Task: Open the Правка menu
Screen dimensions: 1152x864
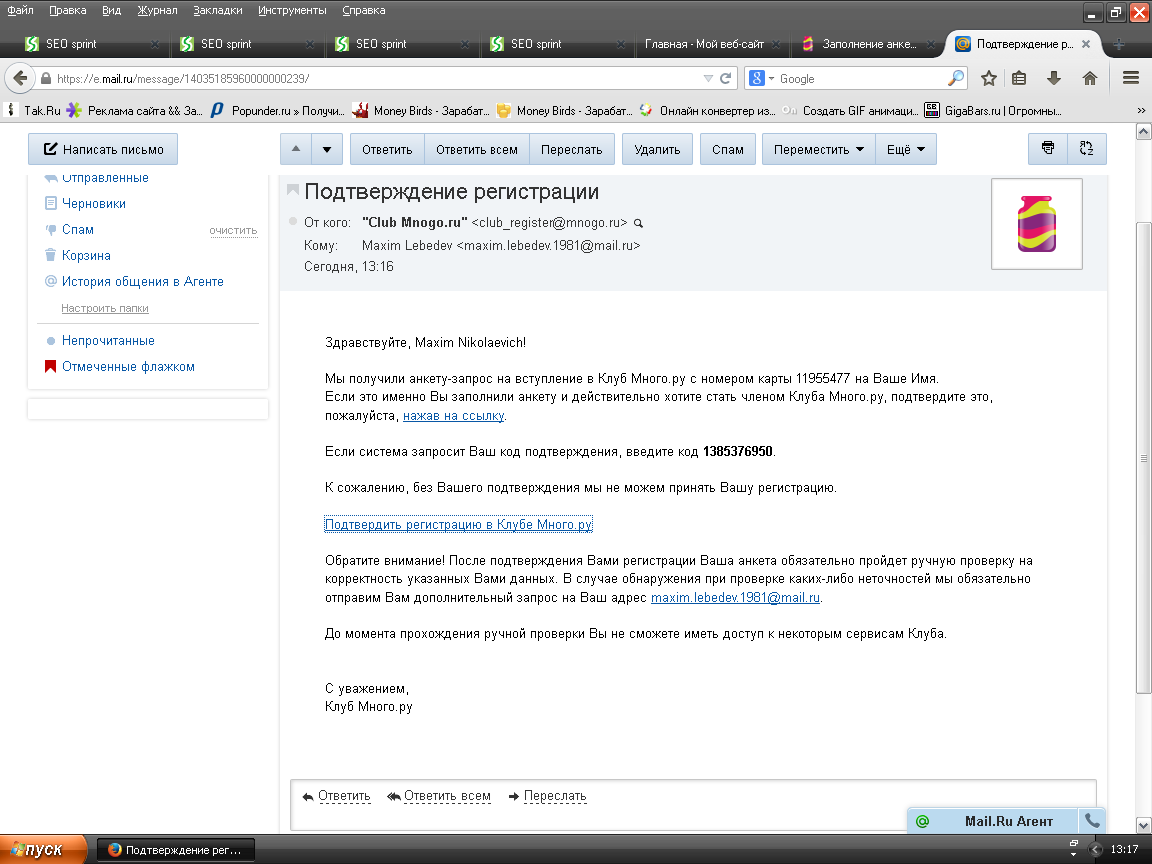Action: 68,10
